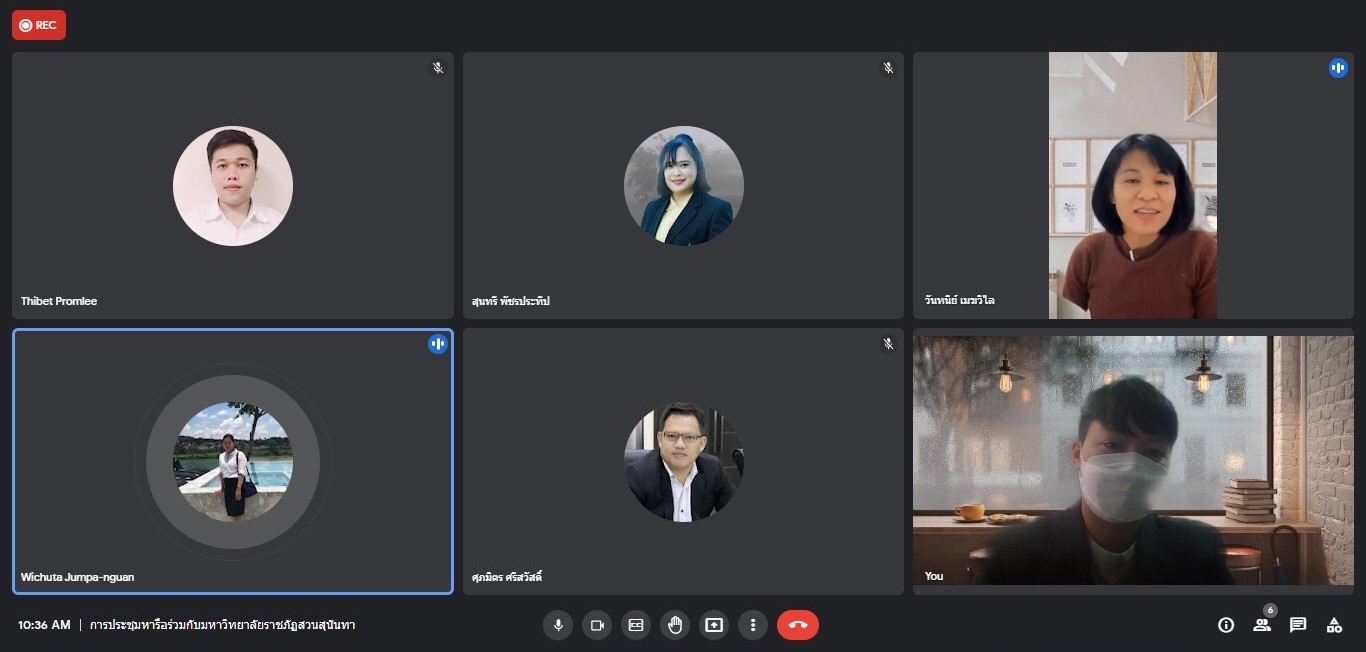
Task: Raise hand in the meeting
Action: pos(675,625)
